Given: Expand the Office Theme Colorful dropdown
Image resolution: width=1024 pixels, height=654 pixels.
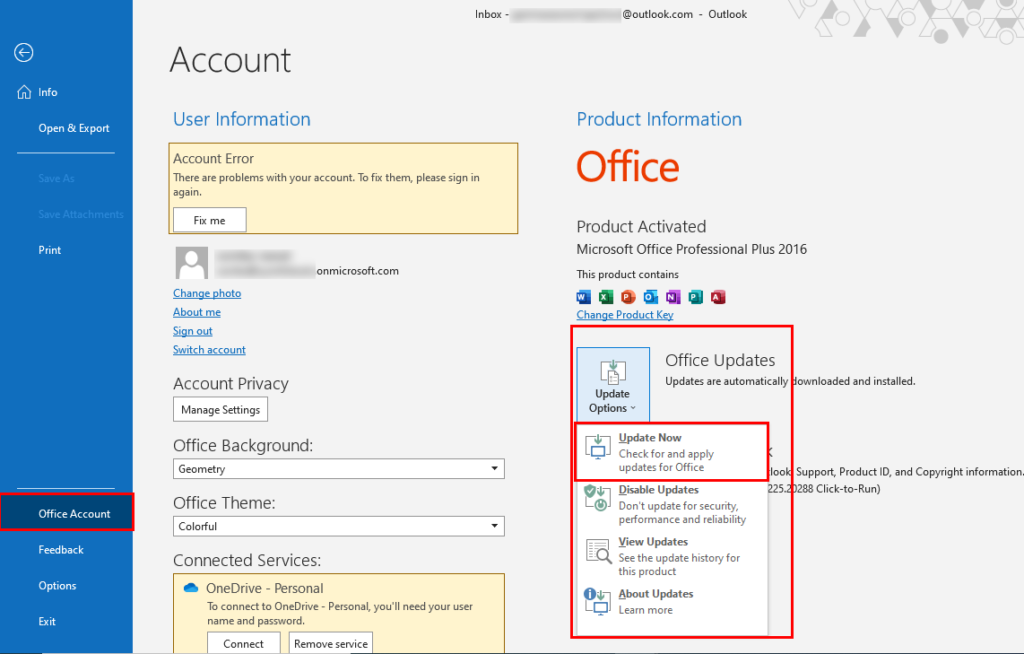Looking at the screenshot, I should (338, 526).
